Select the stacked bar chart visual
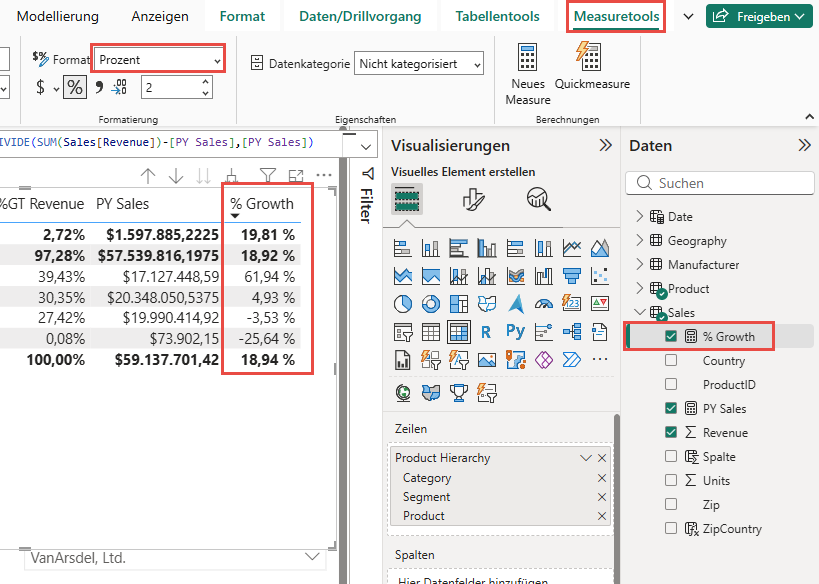This screenshot has width=819, height=584. (x=402, y=248)
